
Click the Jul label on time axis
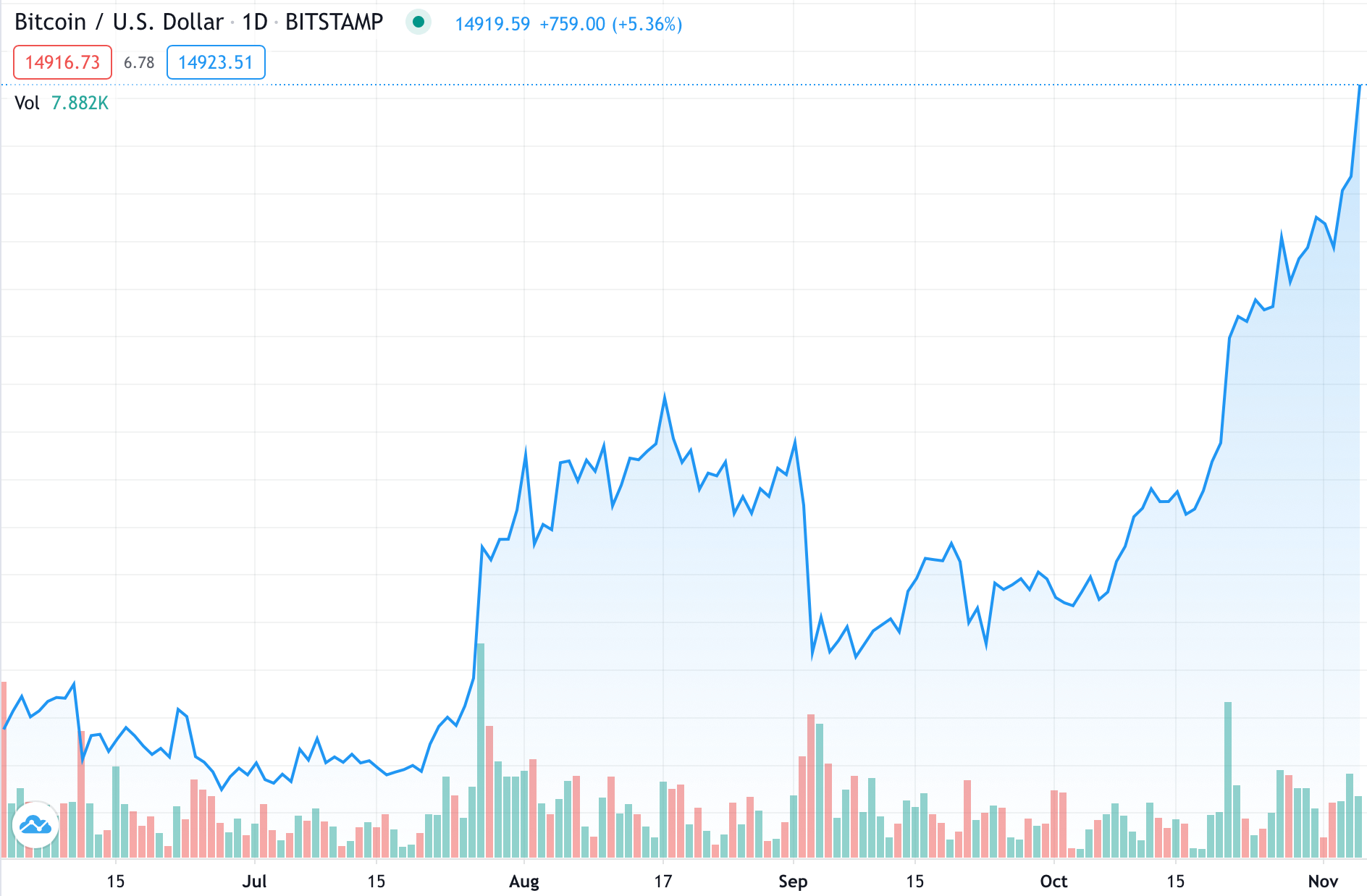pyautogui.click(x=254, y=881)
